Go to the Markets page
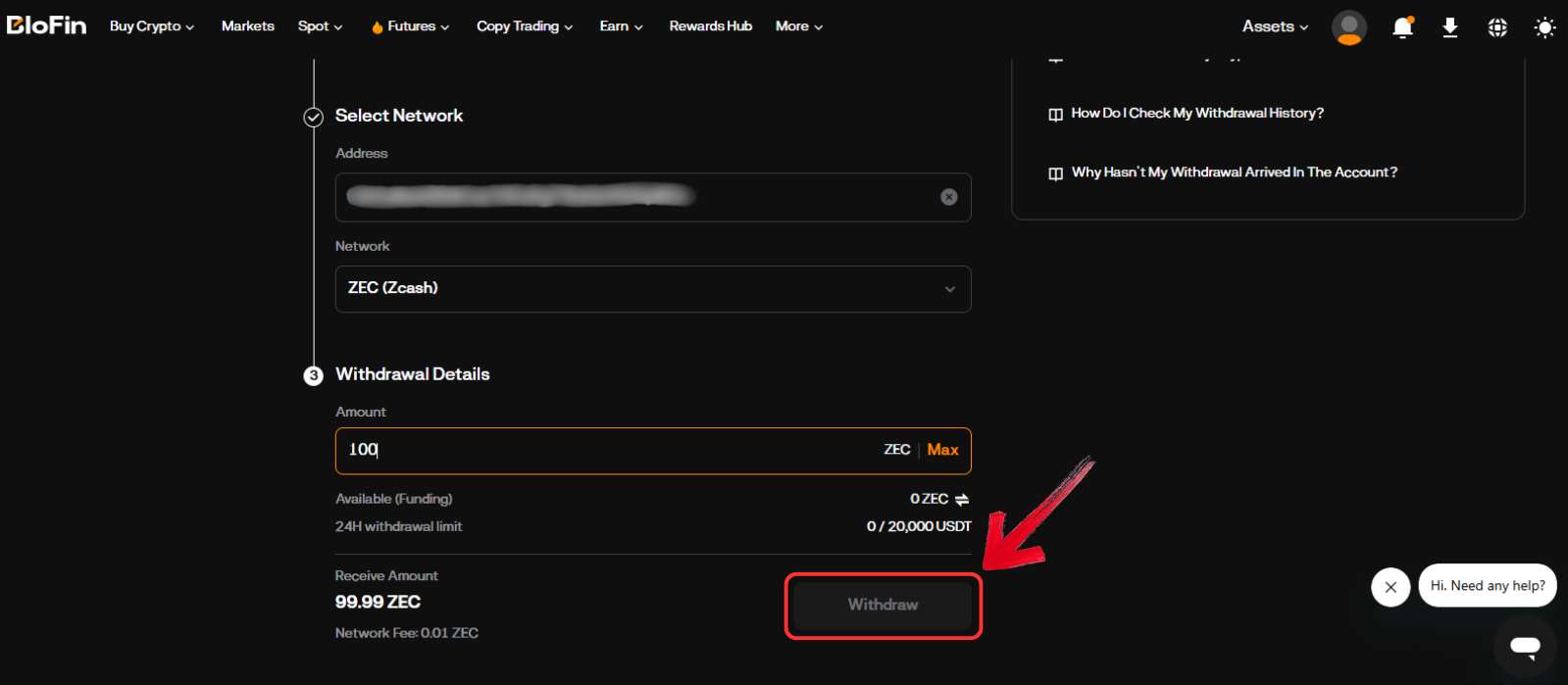Viewport: 1568px width, 685px height. click(247, 26)
